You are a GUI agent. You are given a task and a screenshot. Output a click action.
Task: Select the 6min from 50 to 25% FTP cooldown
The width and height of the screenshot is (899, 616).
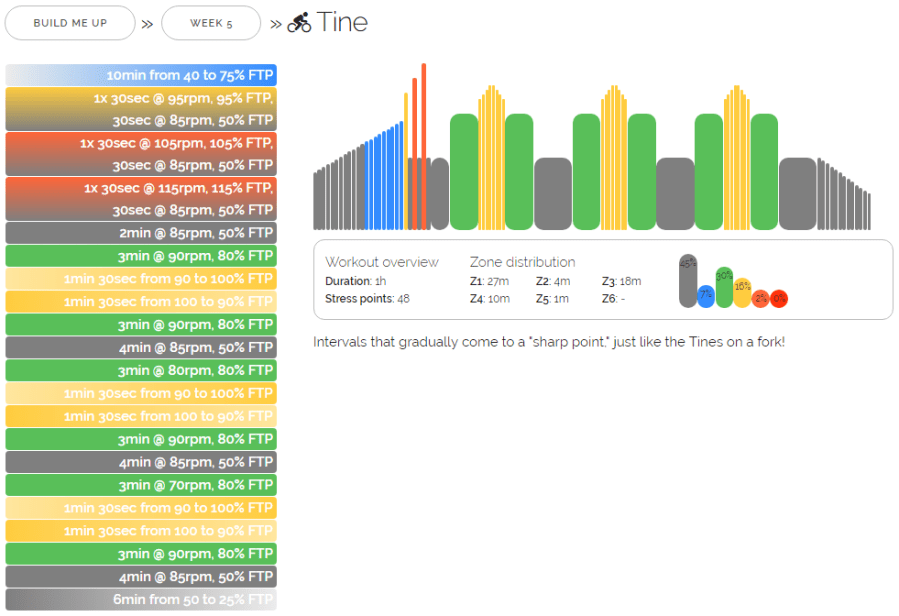(141, 599)
